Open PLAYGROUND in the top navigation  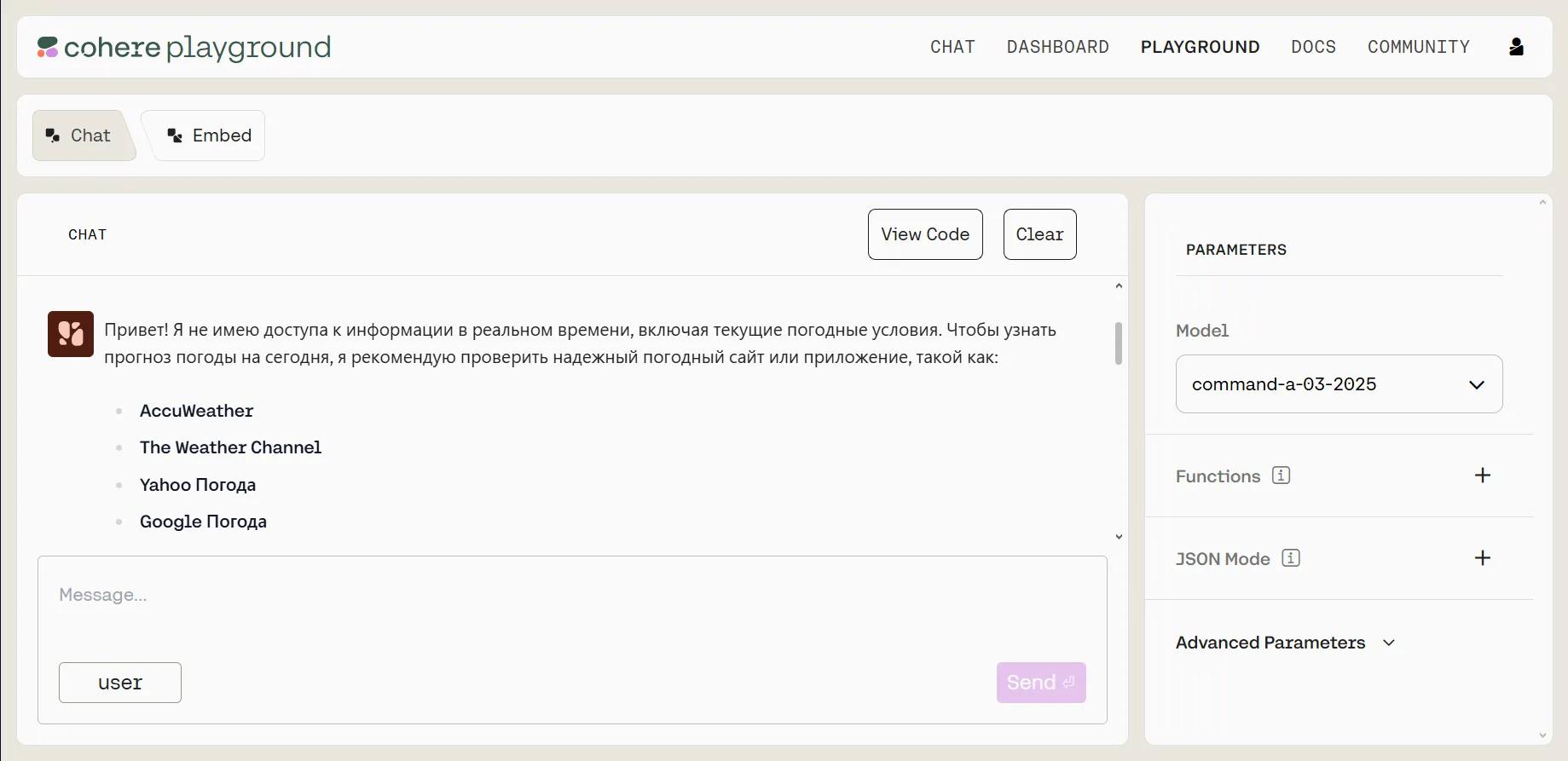1200,47
